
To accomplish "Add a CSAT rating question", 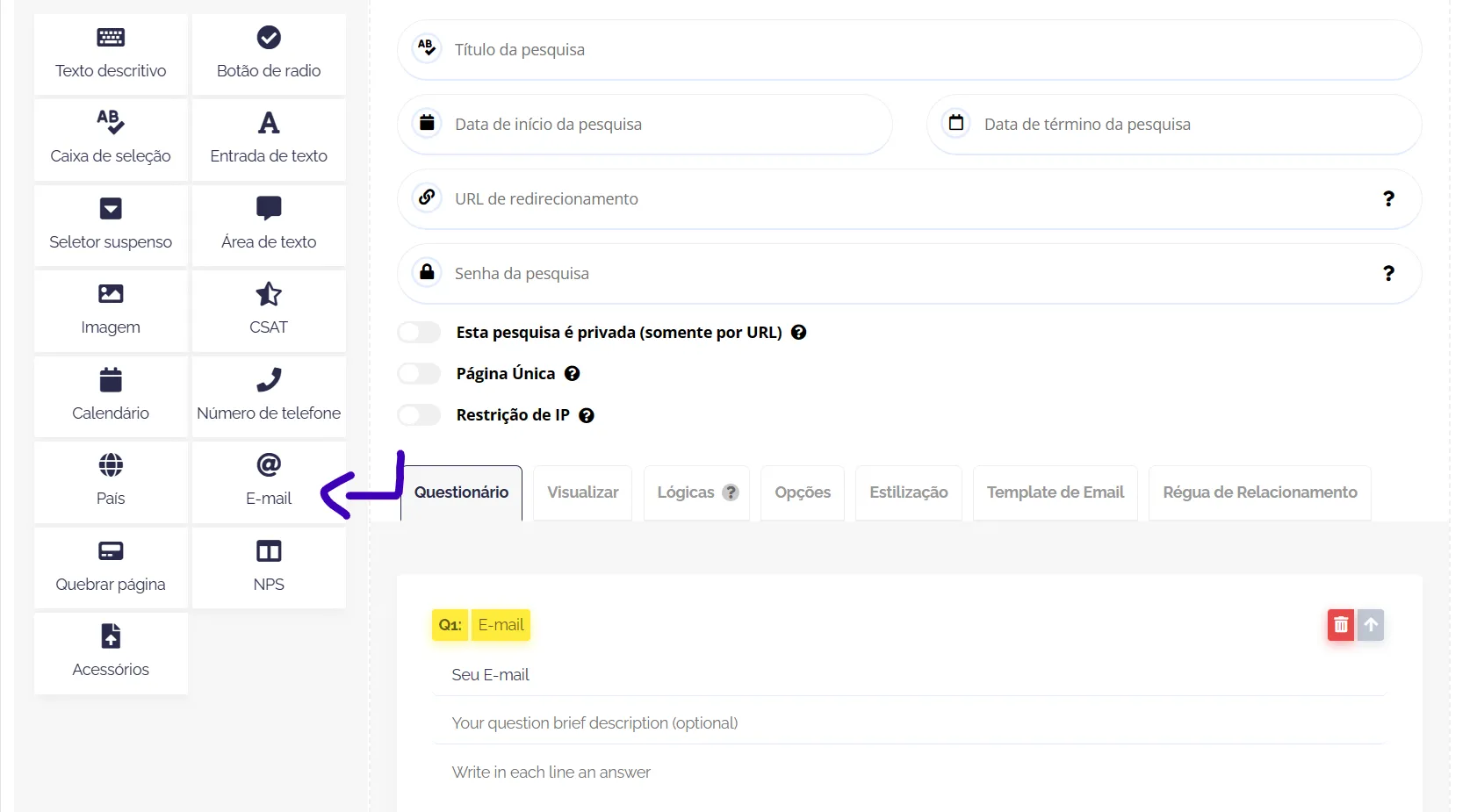I will (x=269, y=311).
